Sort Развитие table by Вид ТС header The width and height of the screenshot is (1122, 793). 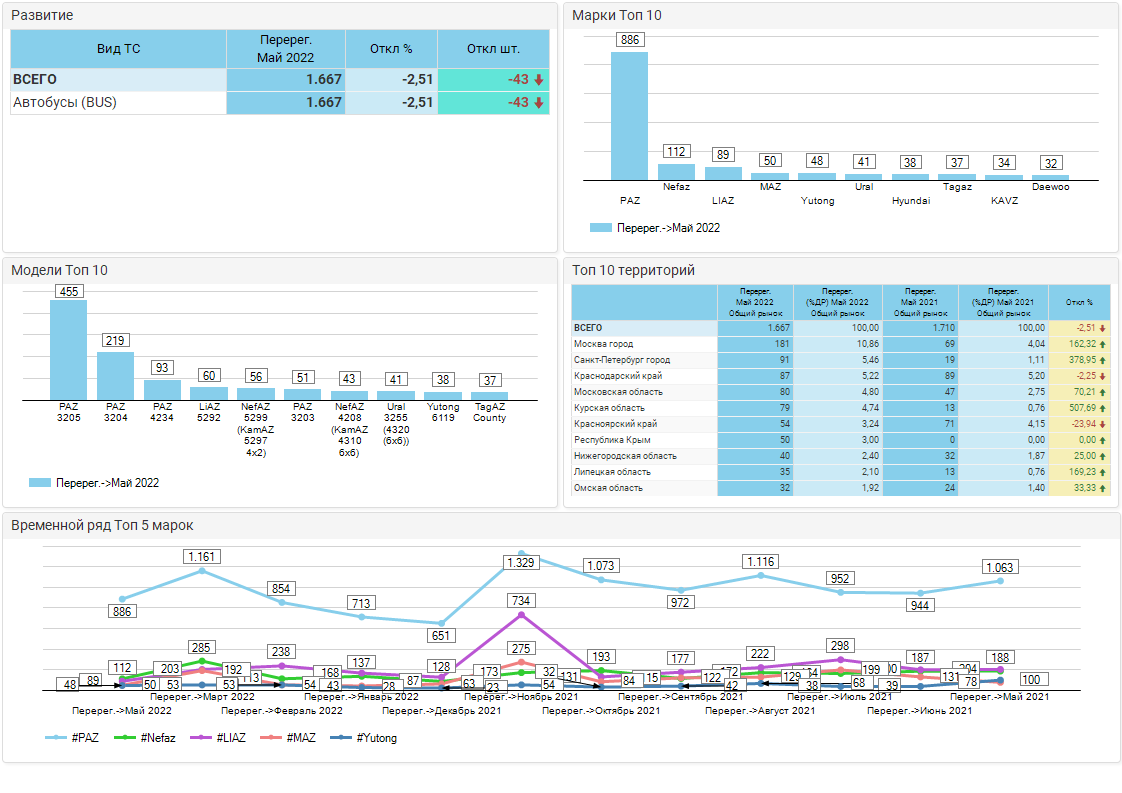click(x=118, y=49)
